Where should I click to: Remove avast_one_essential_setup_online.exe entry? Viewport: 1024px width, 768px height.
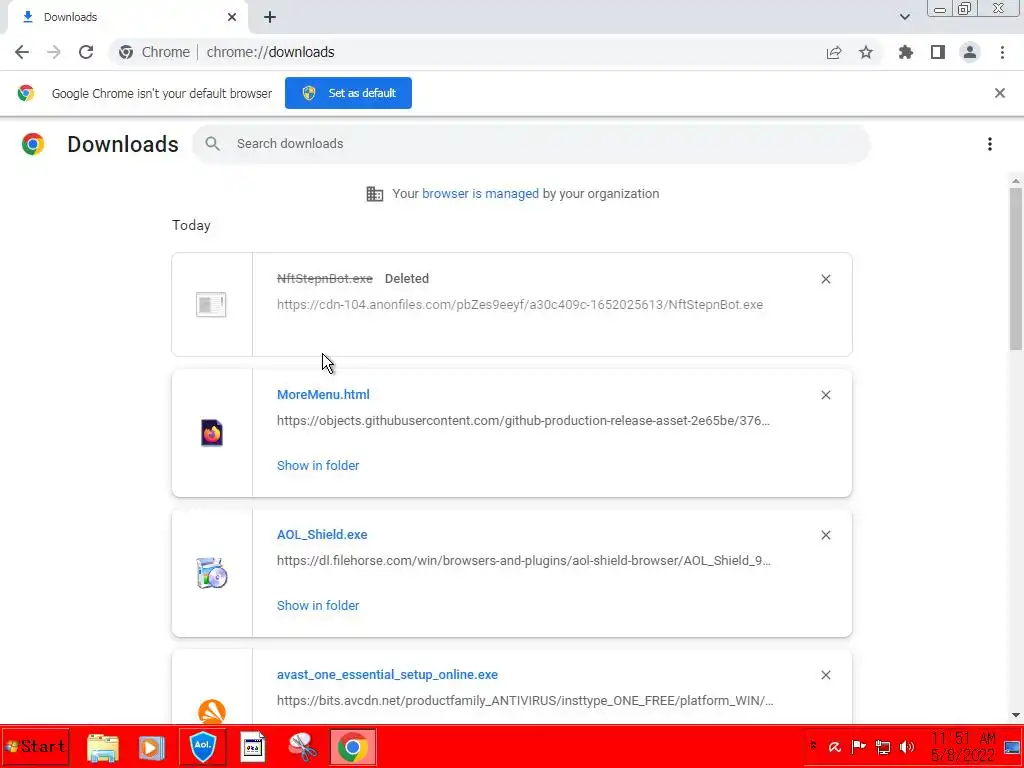coord(825,675)
